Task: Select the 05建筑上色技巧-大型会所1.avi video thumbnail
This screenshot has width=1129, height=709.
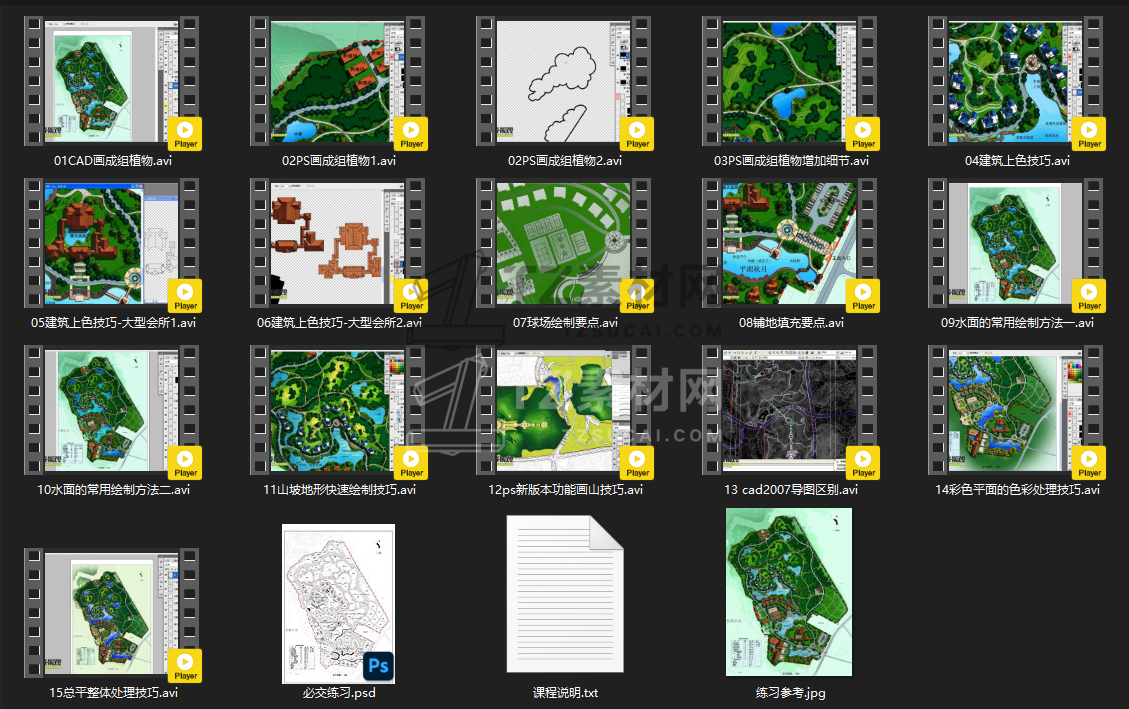Action: click(x=112, y=243)
